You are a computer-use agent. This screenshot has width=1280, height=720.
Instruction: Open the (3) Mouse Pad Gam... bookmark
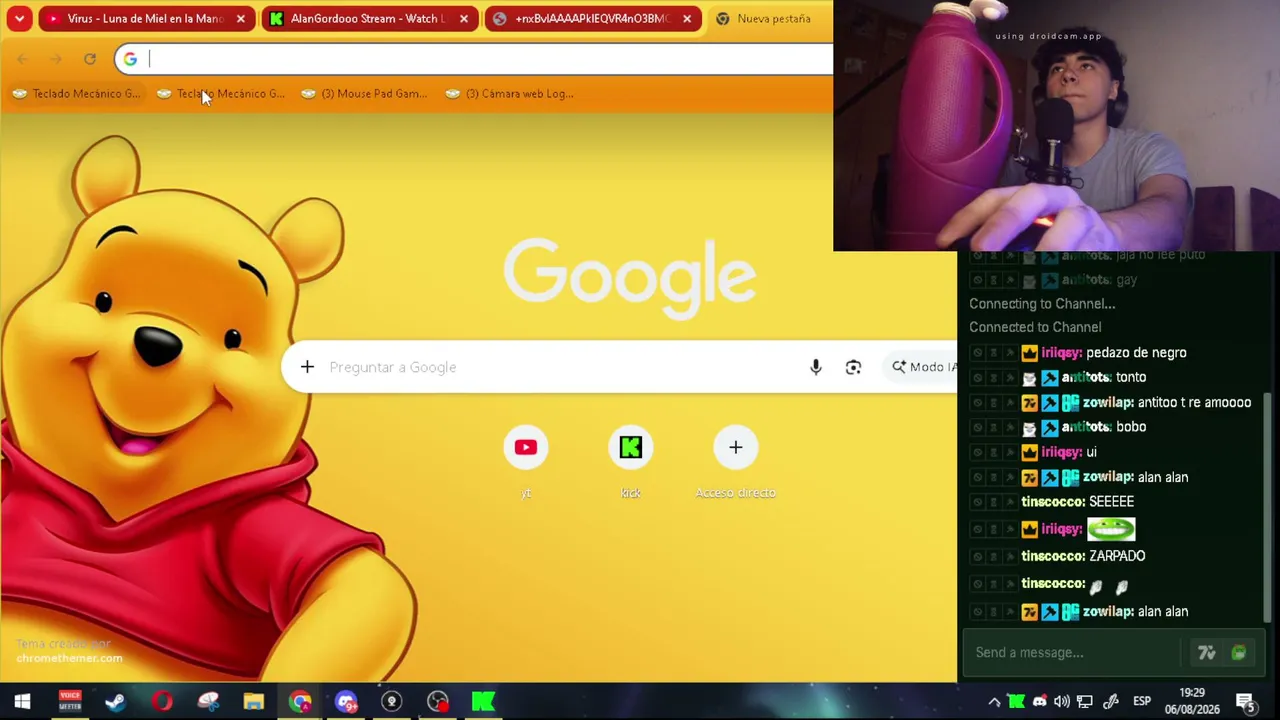tap(365, 93)
